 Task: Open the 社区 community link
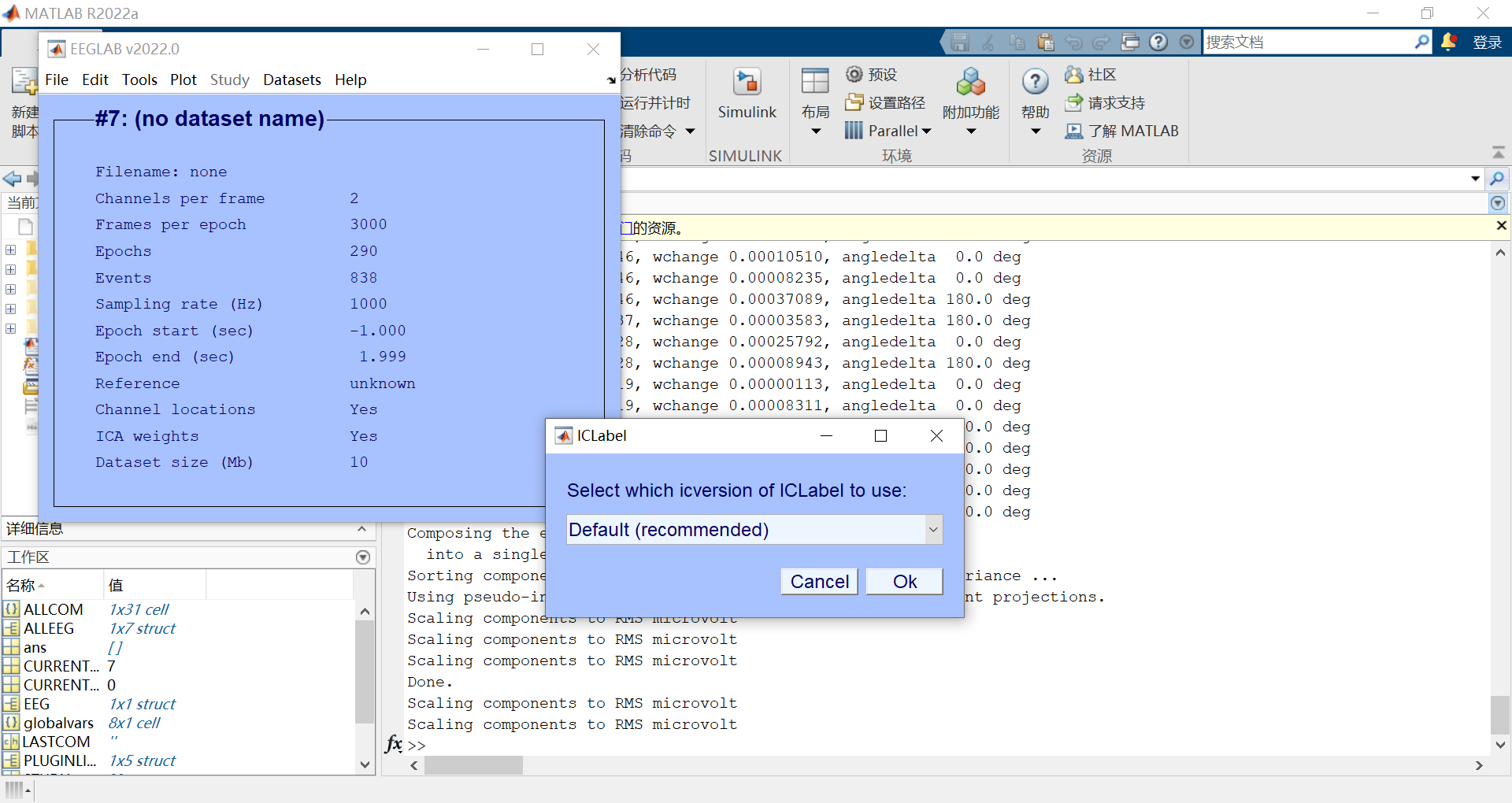point(1091,74)
